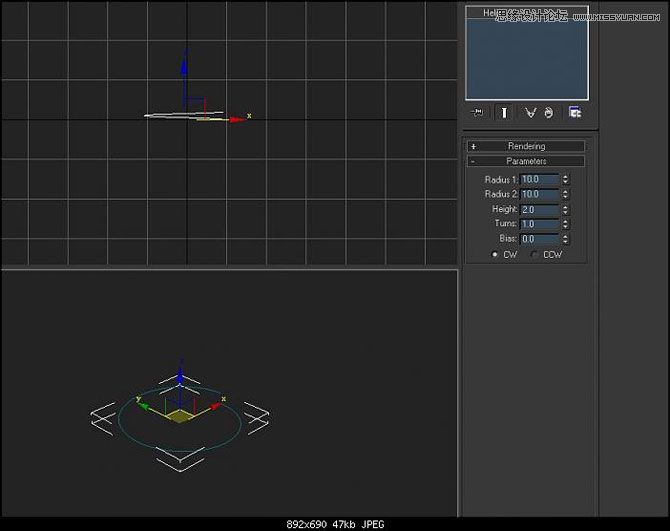Click the Height spinner arrows
This screenshot has height=531, width=670.
tap(565, 209)
